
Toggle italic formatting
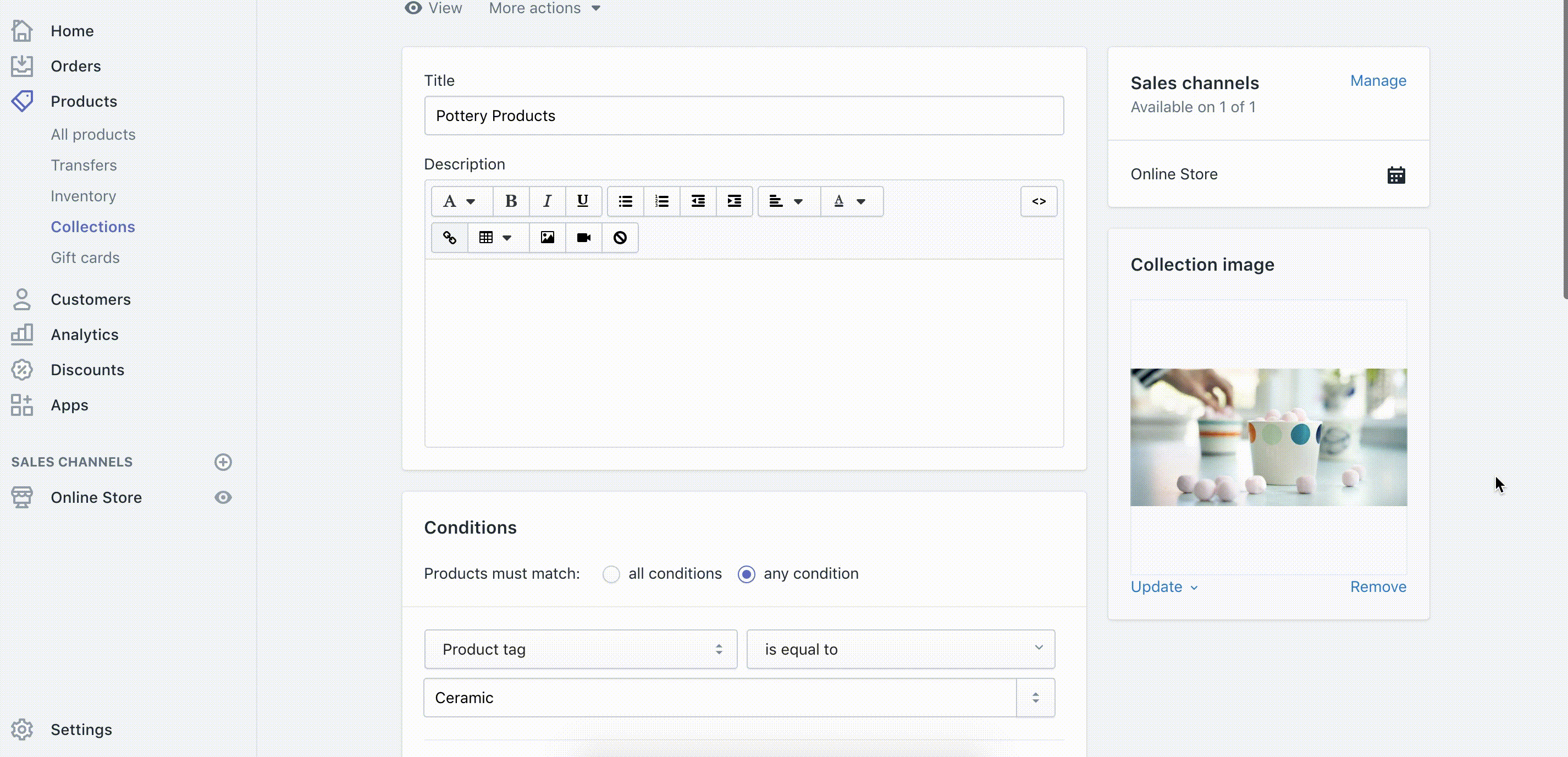point(547,201)
